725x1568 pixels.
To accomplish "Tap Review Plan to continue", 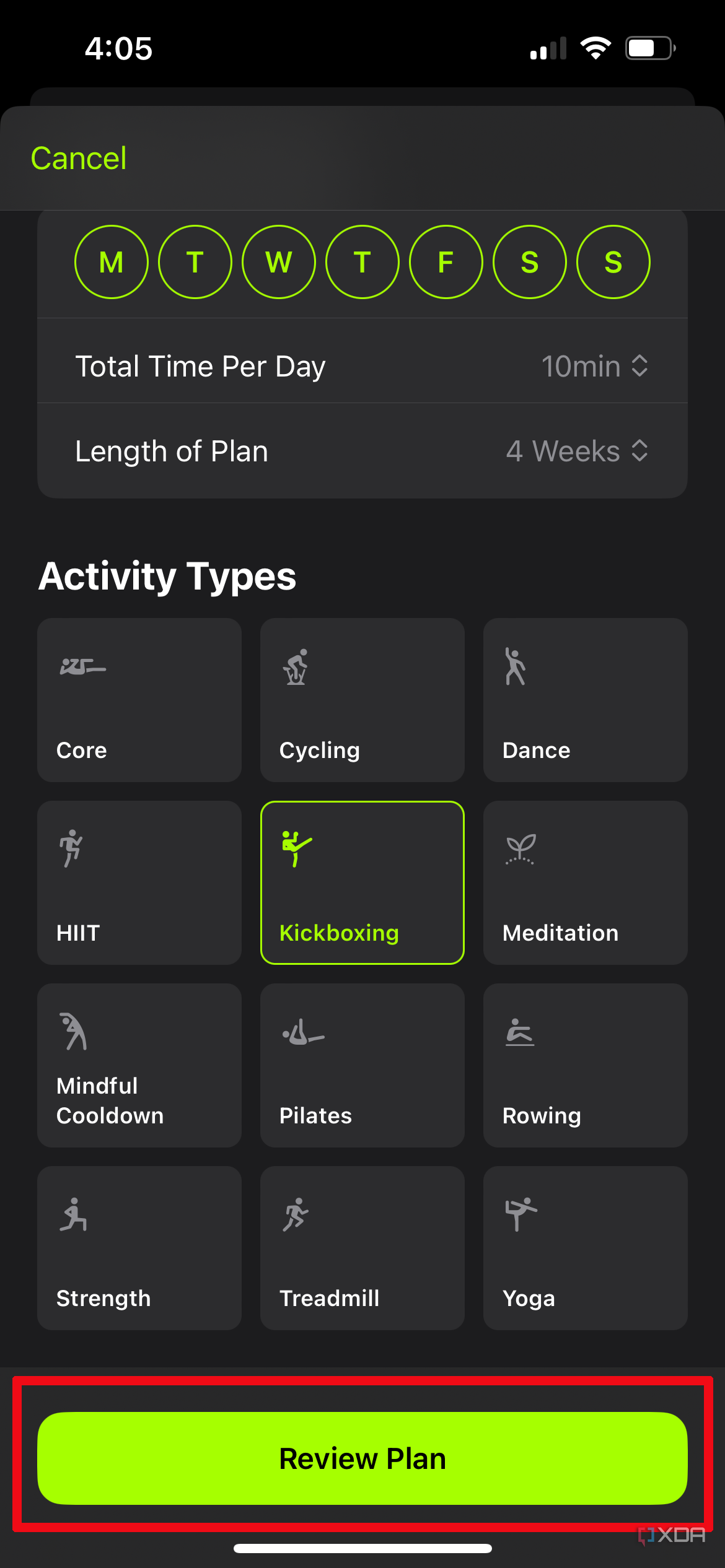I will 362,1458.
